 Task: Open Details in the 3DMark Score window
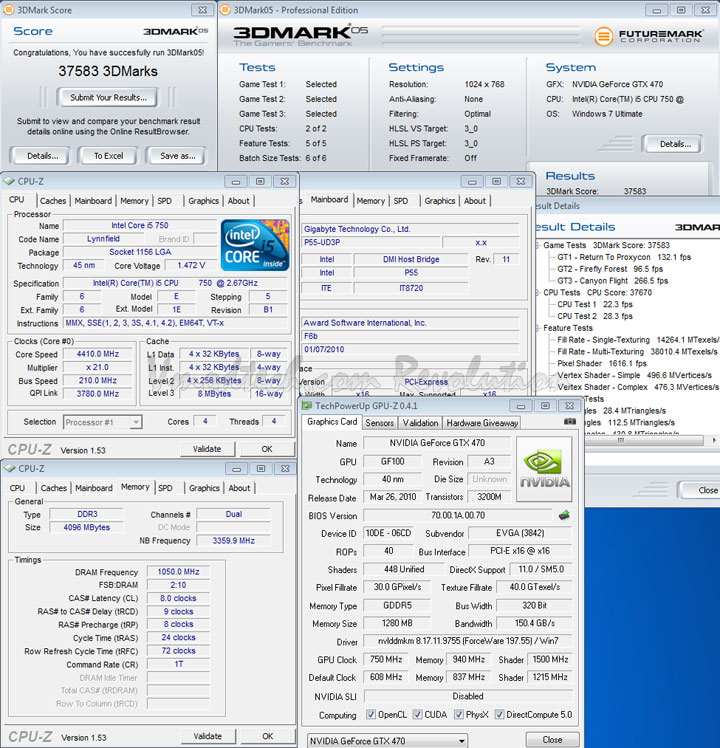pyautogui.click(x=42, y=156)
